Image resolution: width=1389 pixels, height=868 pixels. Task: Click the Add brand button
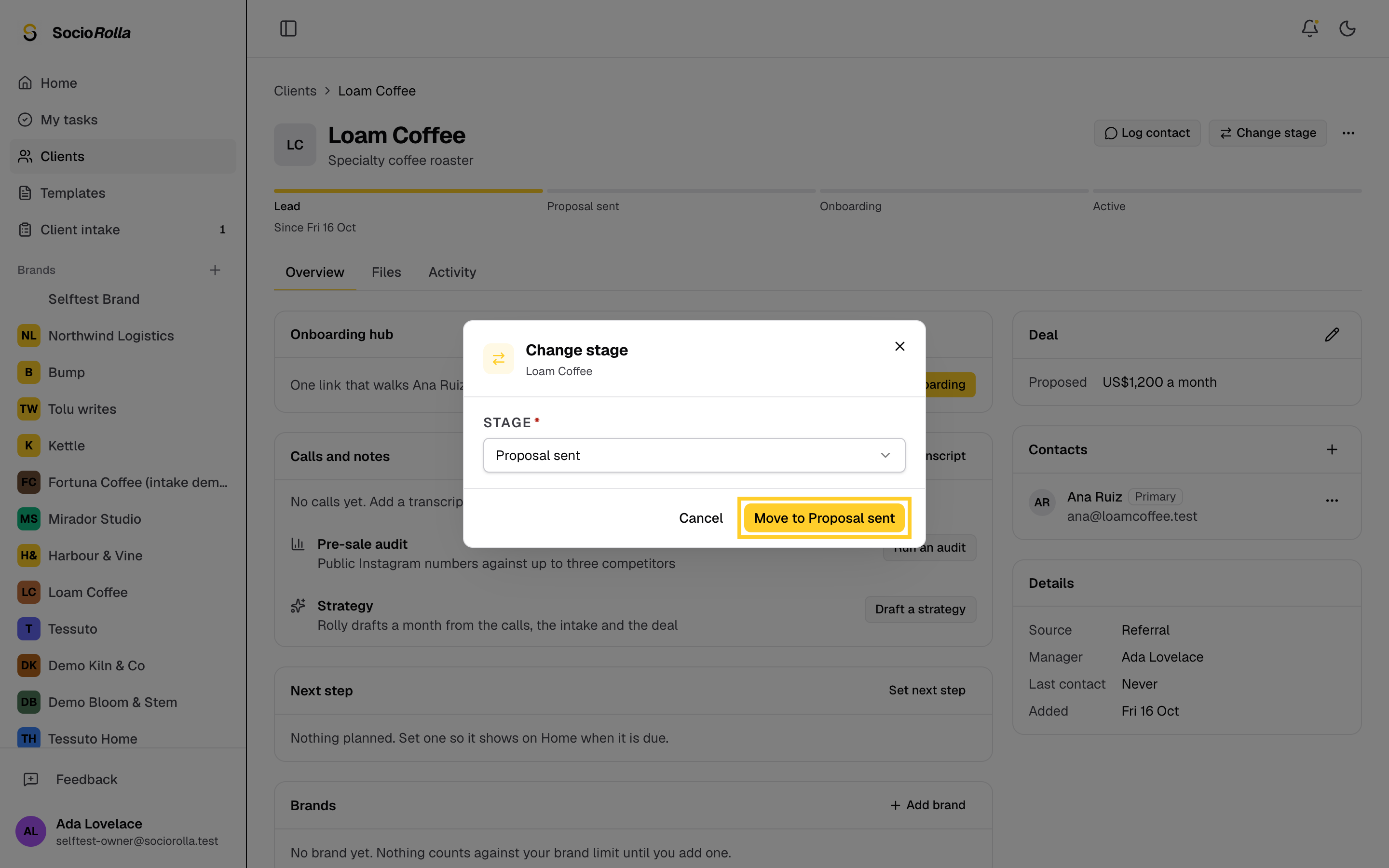pyautogui.click(x=927, y=805)
